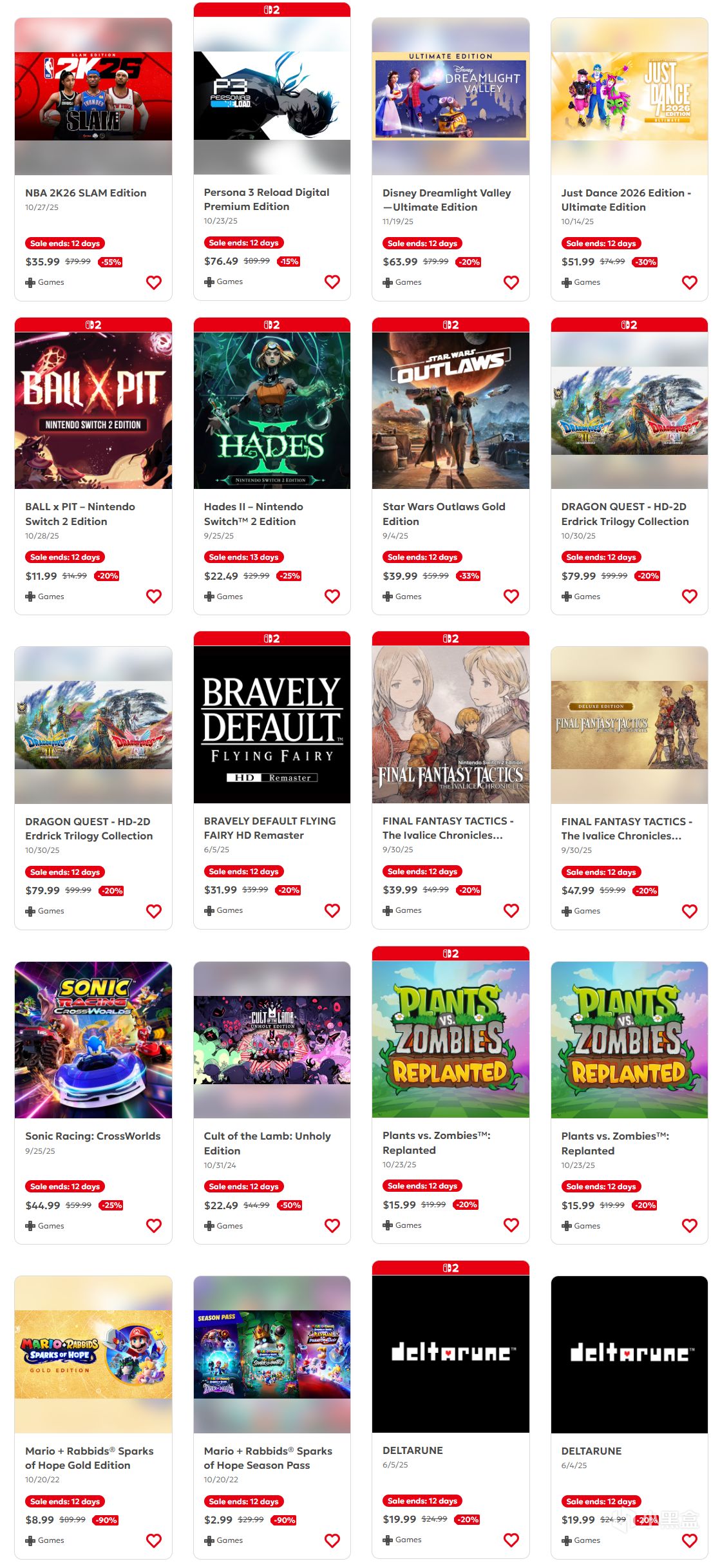
Task: Click Switch 2 badge above BALL x PIT
Action: coord(93,325)
